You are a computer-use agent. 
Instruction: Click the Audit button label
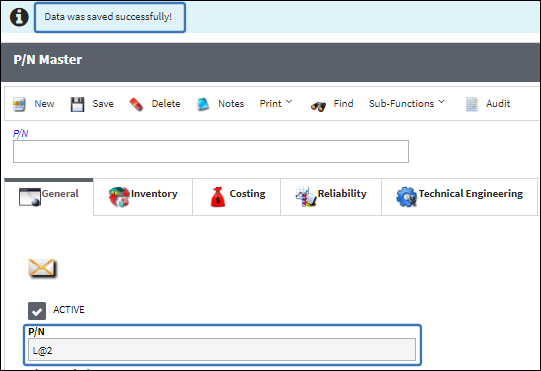(498, 104)
